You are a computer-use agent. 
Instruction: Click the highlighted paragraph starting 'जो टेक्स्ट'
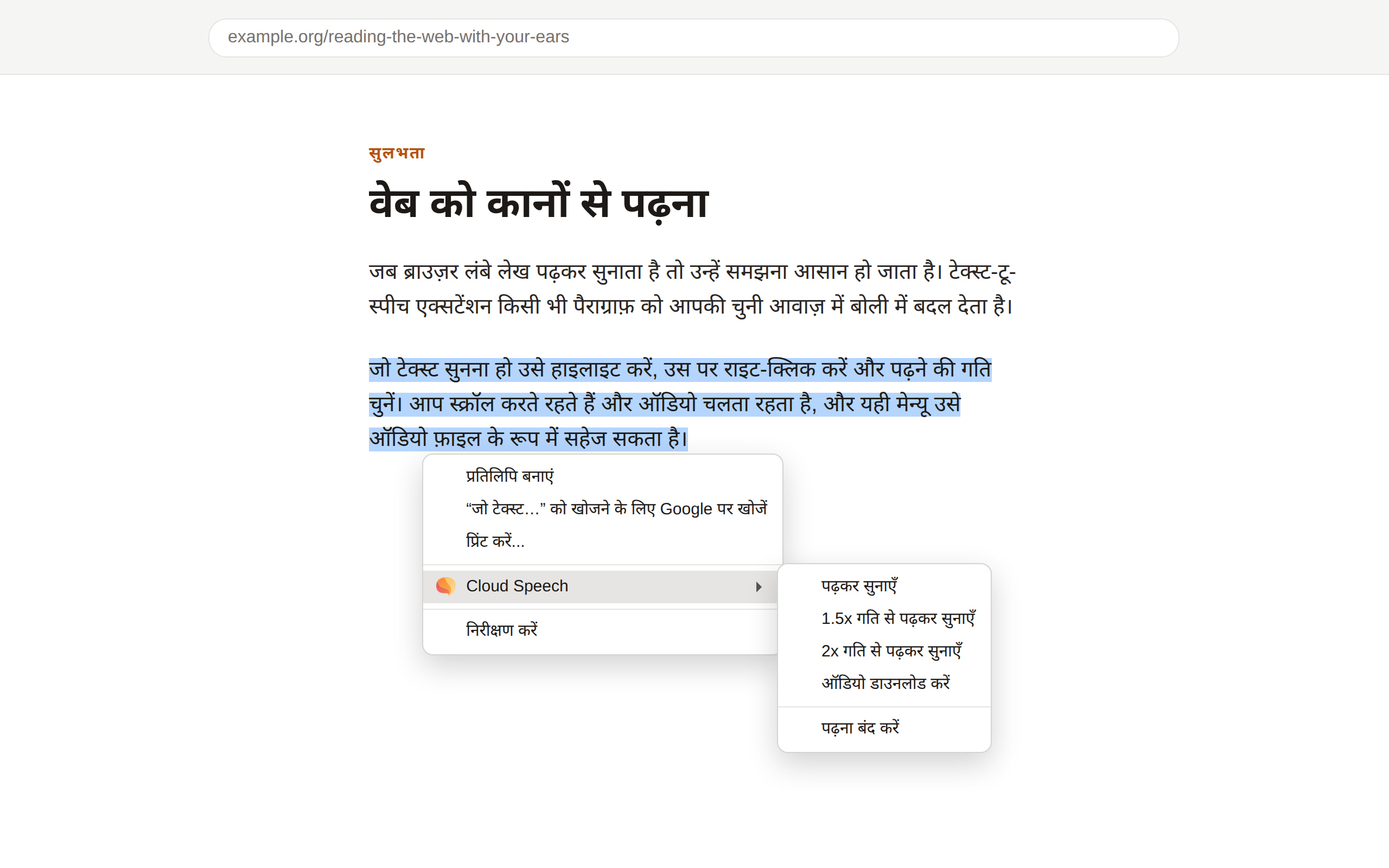680,404
